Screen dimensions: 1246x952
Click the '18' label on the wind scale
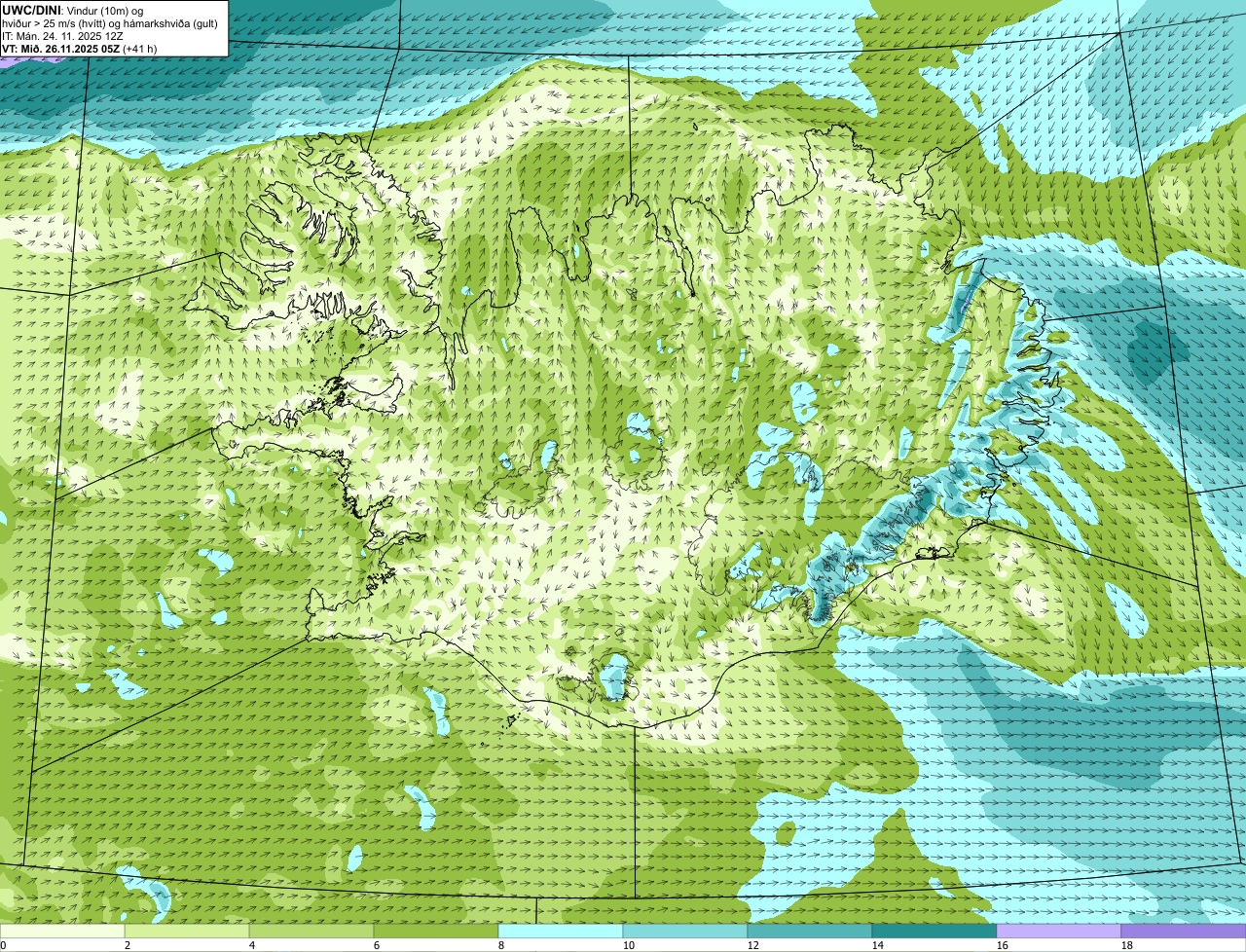(1127, 945)
